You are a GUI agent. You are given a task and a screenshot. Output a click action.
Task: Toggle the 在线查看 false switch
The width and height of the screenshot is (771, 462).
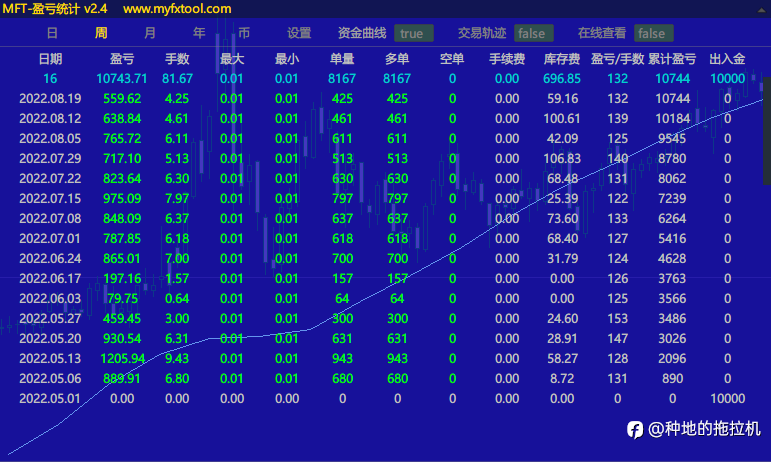[653, 33]
